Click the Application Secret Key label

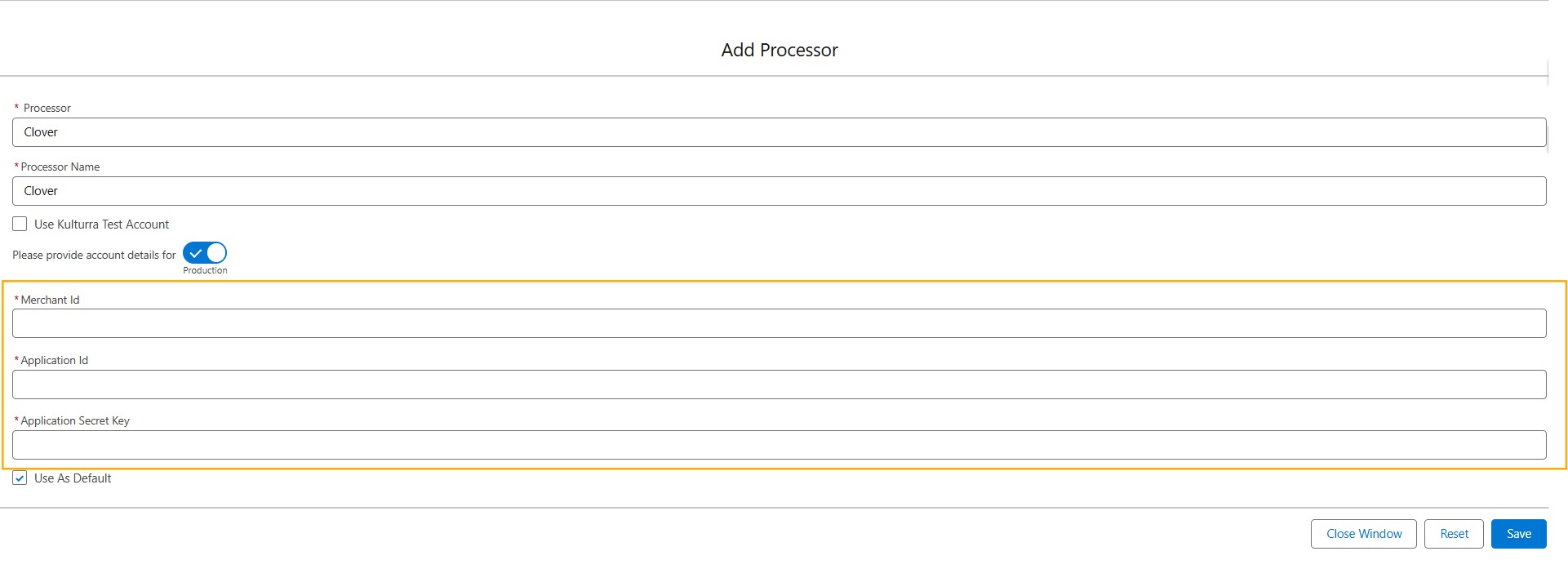tap(75, 420)
